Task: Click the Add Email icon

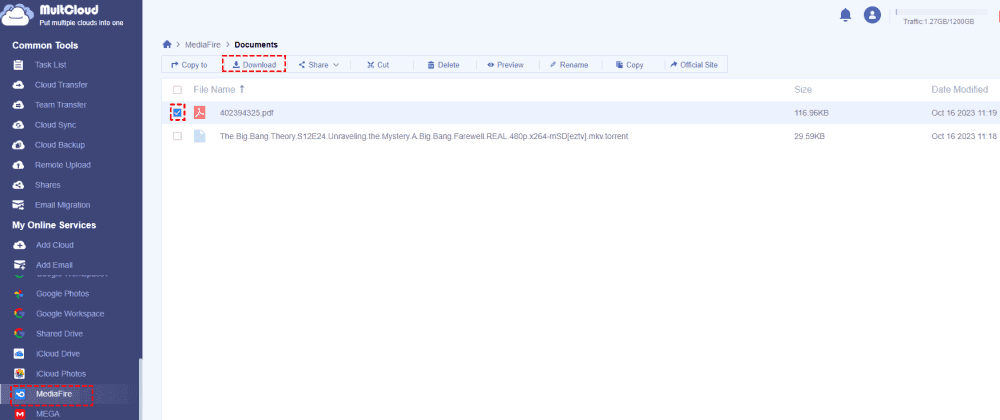Action: [x=19, y=265]
